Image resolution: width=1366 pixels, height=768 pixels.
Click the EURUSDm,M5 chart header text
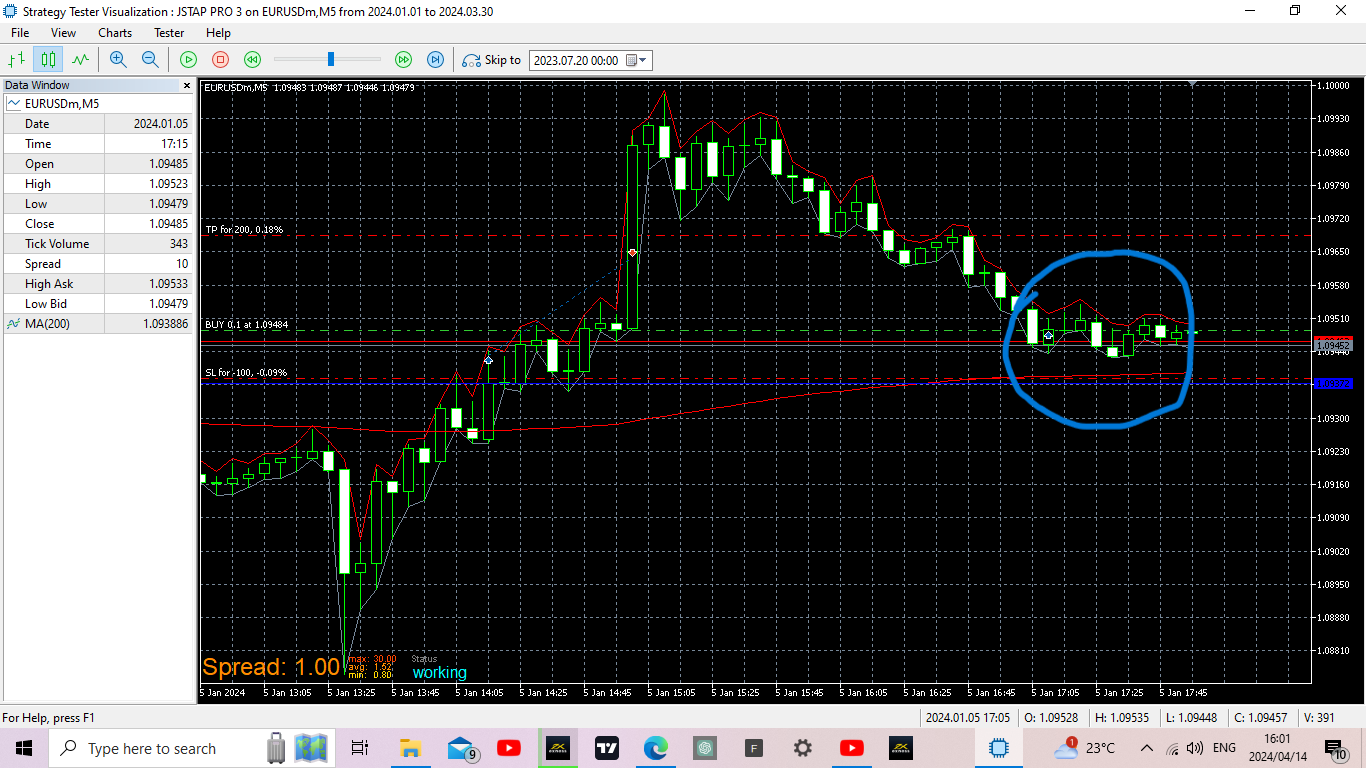(309, 88)
